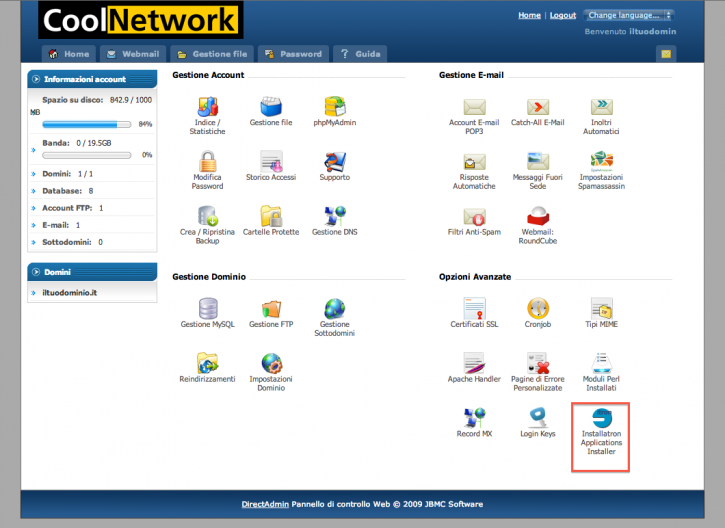Open Crea / Ripristina Backup
Image resolution: width=725 pixels, height=528 pixels.
click(x=208, y=216)
